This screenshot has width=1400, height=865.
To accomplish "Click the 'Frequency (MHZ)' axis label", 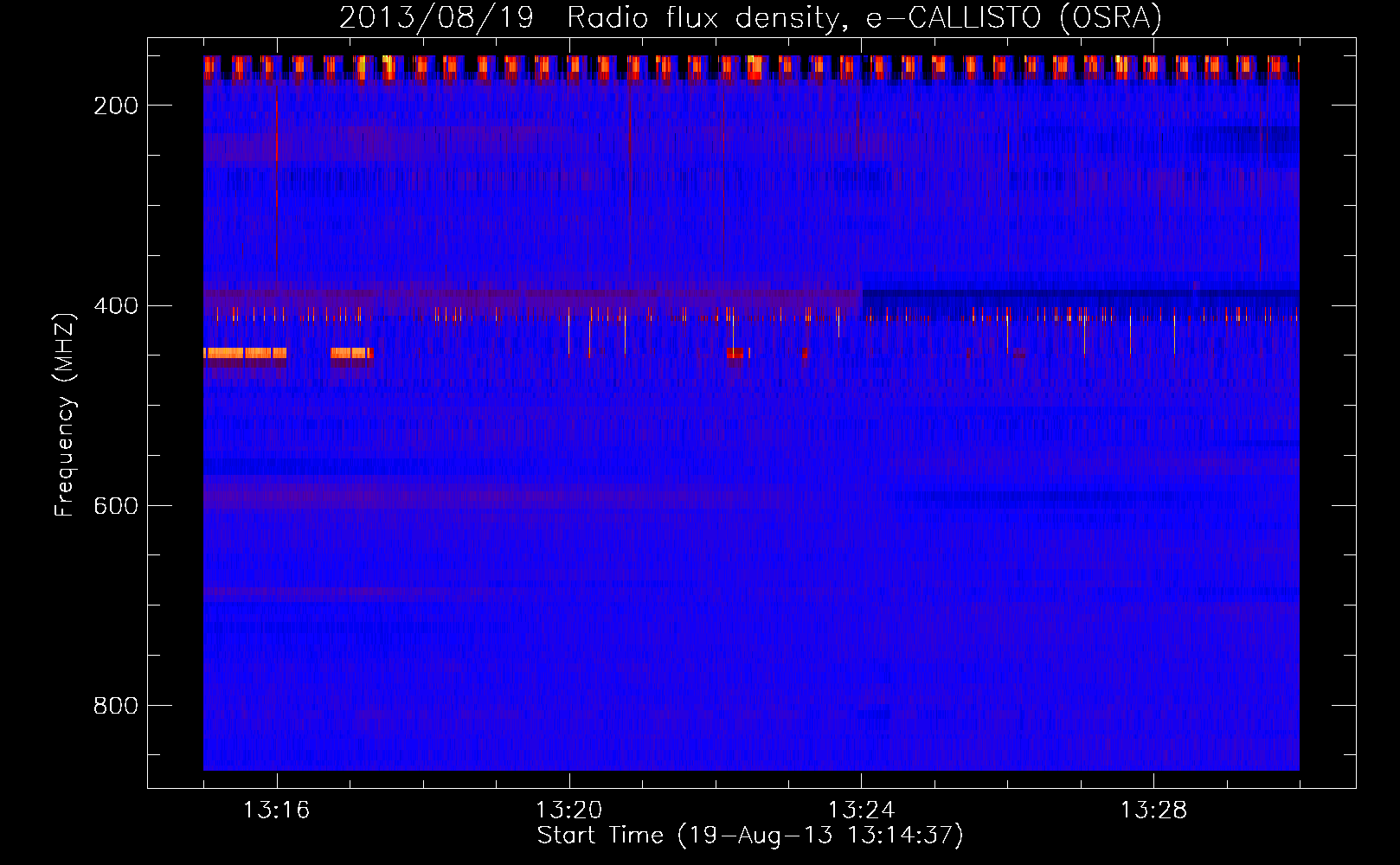I will [x=65, y=414].
